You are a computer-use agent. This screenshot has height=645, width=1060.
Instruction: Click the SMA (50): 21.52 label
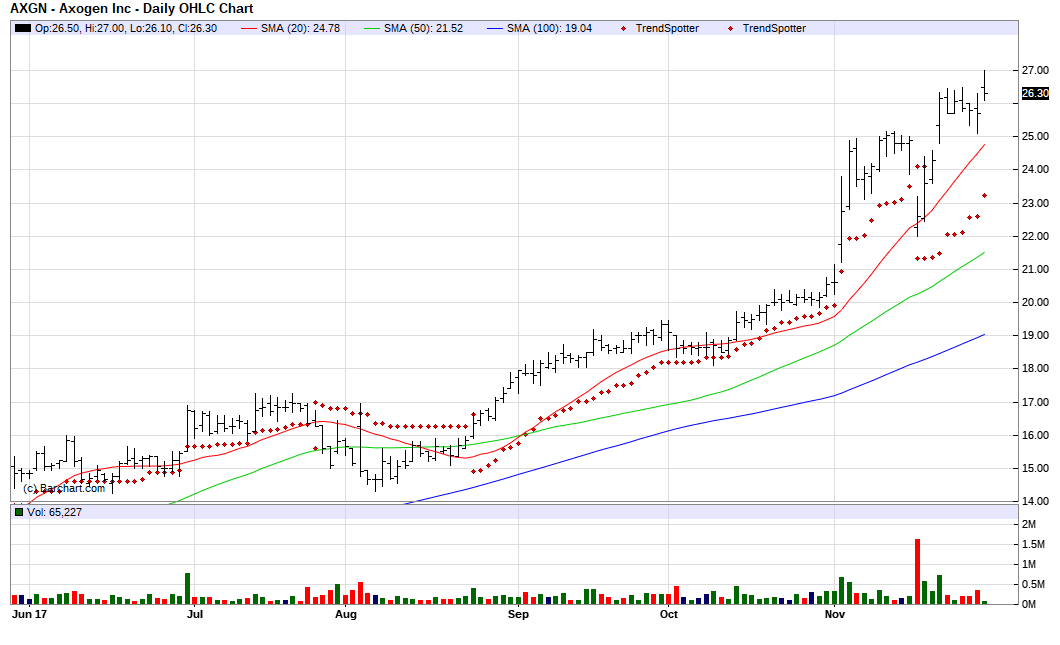(423, 28)
